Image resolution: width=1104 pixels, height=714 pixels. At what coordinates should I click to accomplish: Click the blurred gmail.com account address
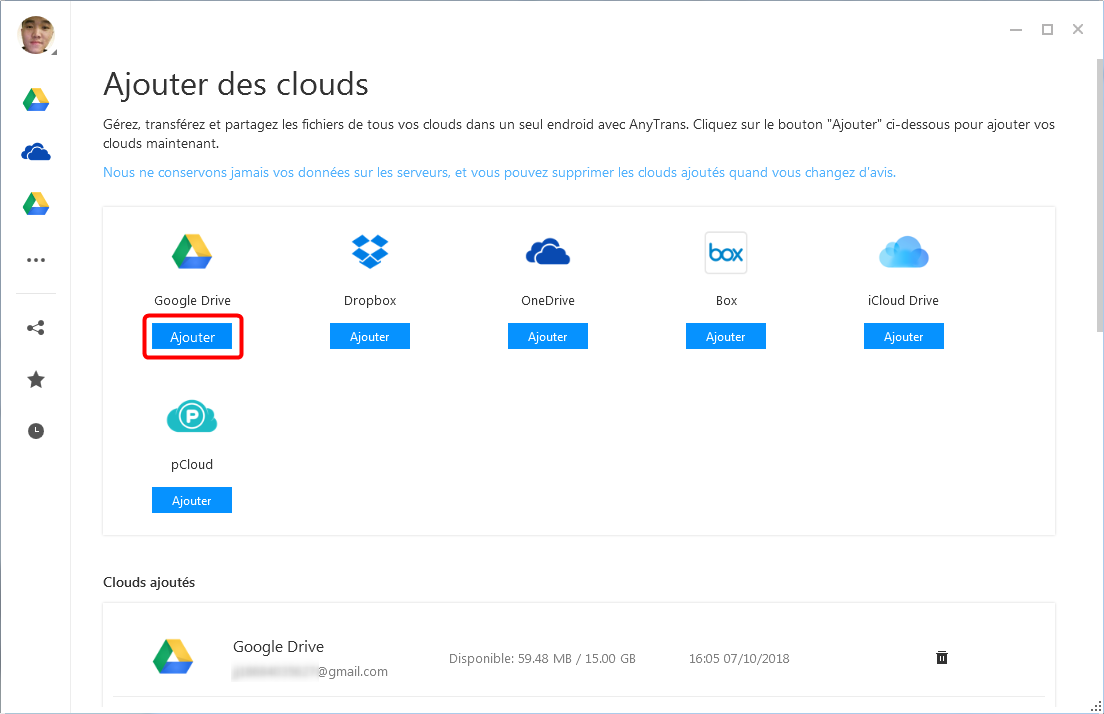tap(310, 672)
